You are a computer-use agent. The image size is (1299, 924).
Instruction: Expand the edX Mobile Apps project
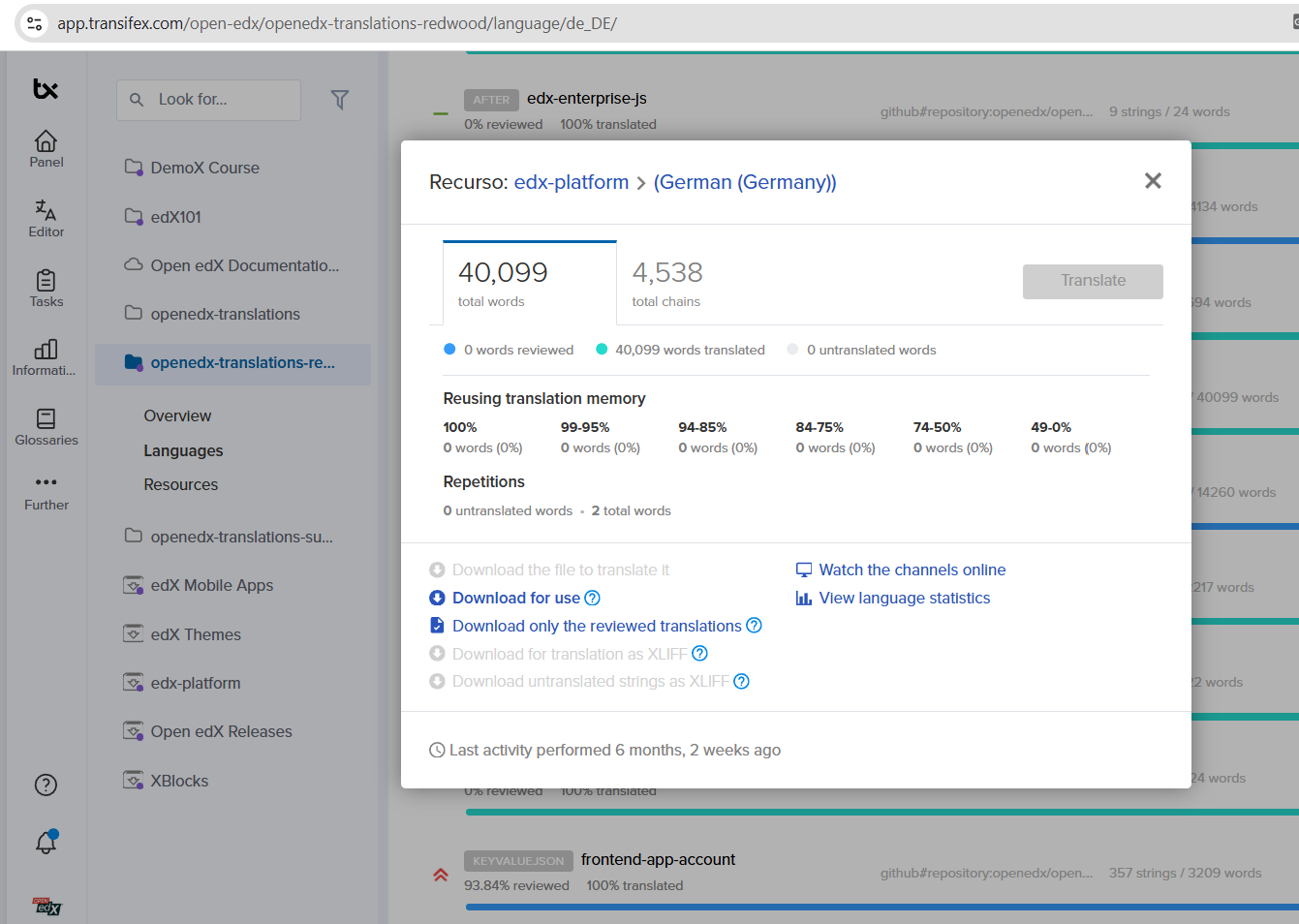[211, 585]
